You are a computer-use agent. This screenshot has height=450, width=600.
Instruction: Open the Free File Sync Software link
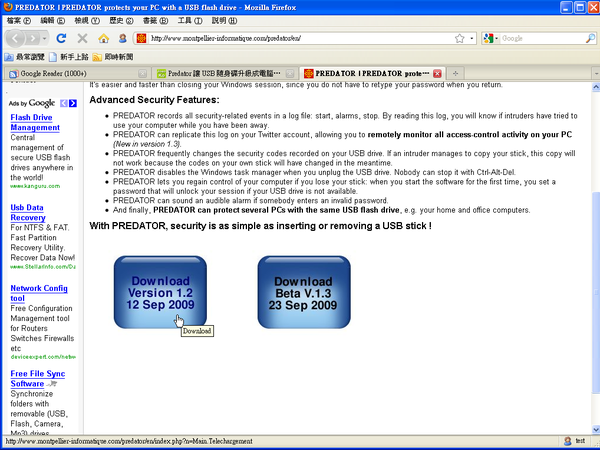pos(38,378)
